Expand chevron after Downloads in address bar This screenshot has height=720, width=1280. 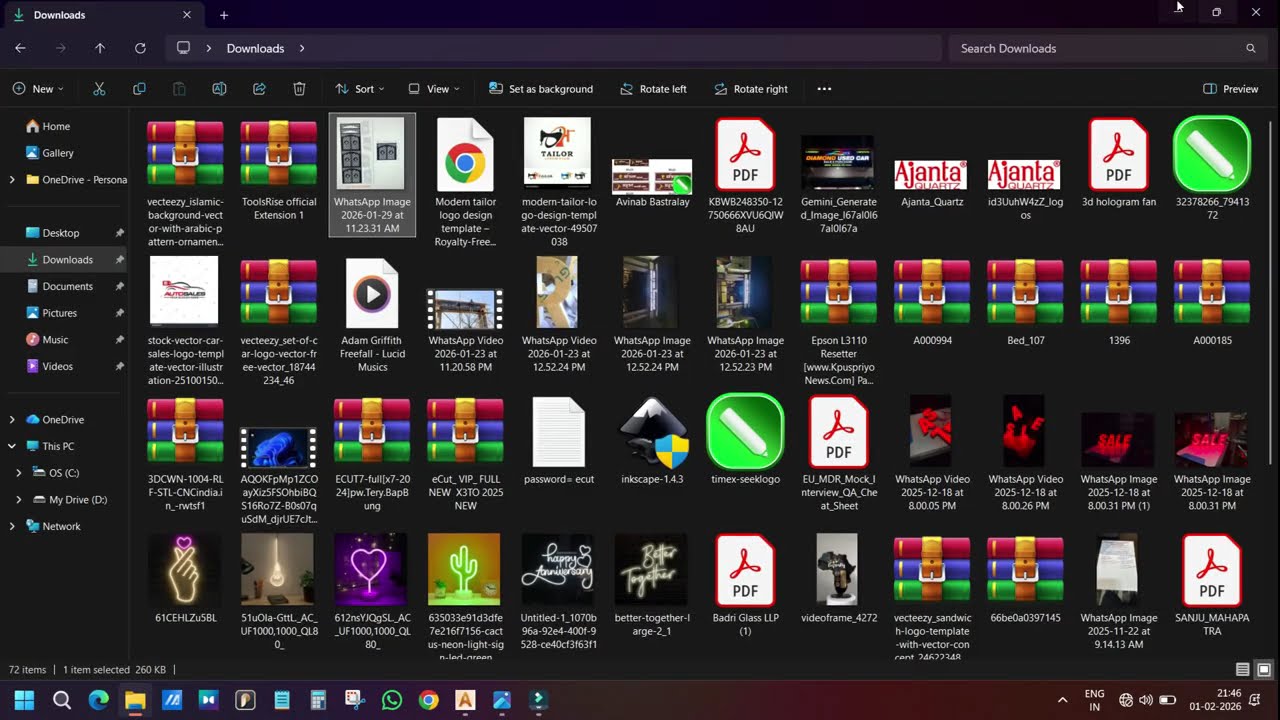coord(301,48)
